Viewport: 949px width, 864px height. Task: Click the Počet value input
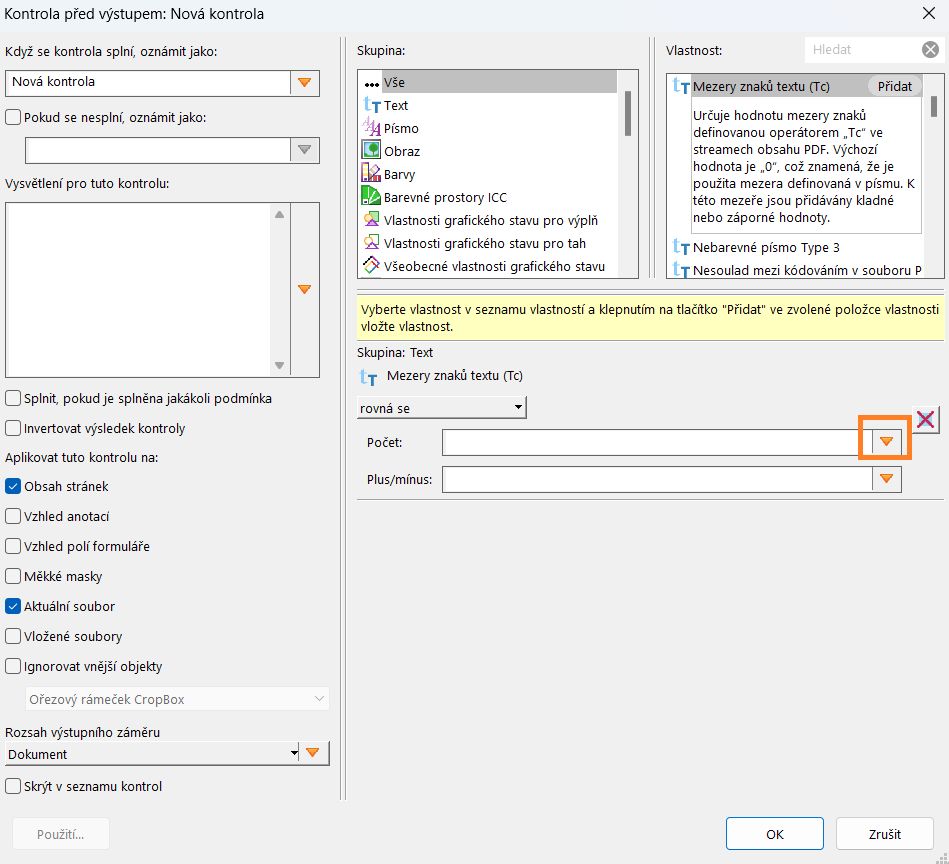point(658,442)
